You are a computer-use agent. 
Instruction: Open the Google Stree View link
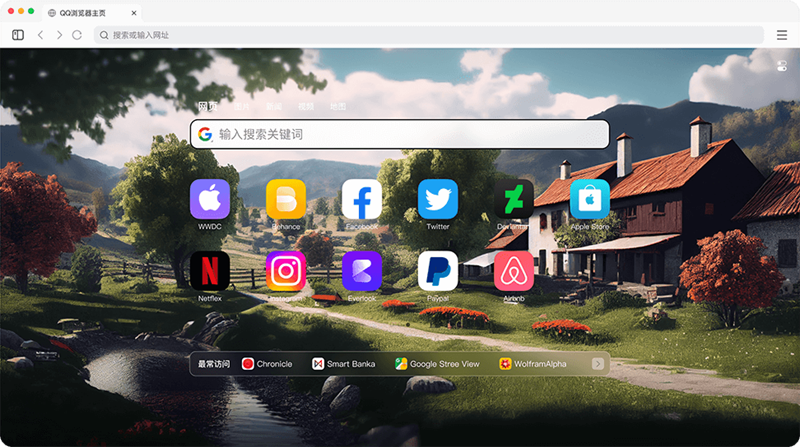pyautogui.click(x=437, y=364)
